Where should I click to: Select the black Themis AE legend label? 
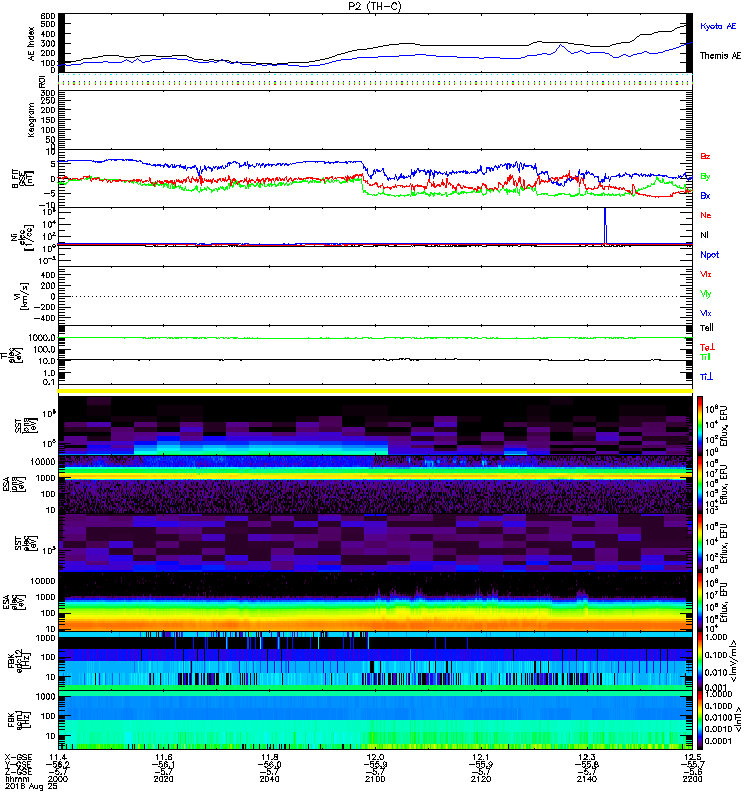[x=720, y=56]
